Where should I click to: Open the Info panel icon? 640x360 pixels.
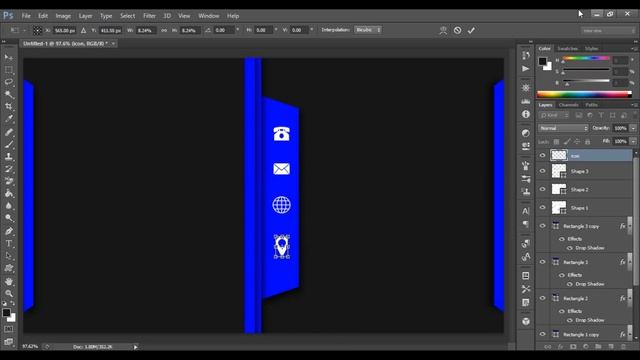click(526, 114)
